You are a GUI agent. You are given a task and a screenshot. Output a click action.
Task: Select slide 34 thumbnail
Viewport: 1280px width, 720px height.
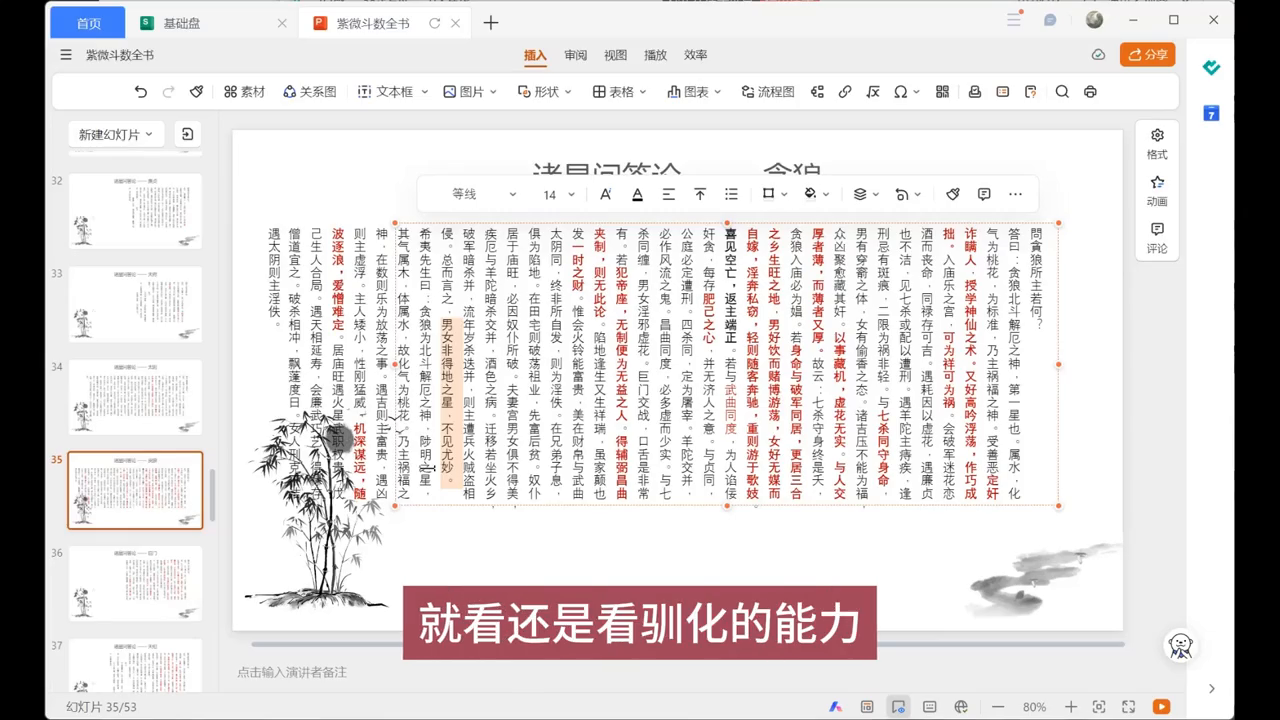tap(135, 397)
